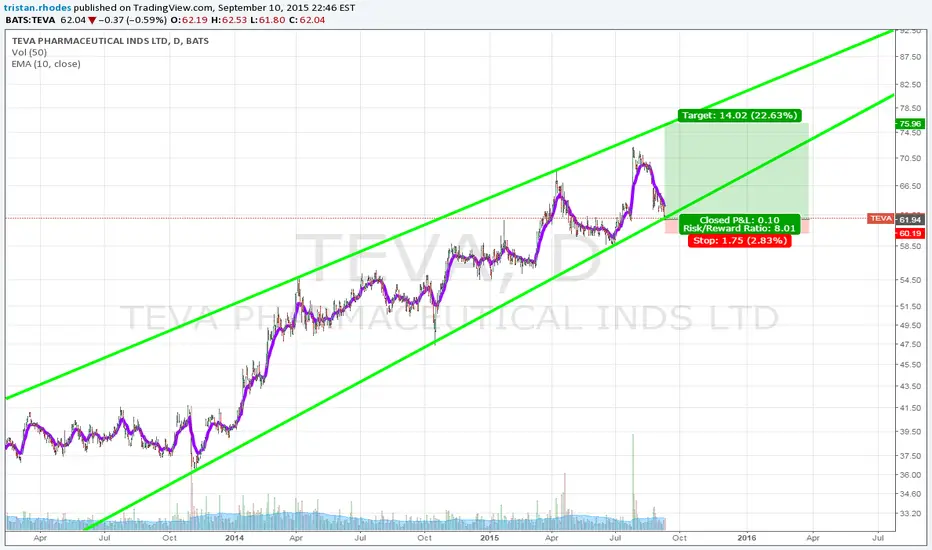Click the red TEVA price-line label

point(881,219)
